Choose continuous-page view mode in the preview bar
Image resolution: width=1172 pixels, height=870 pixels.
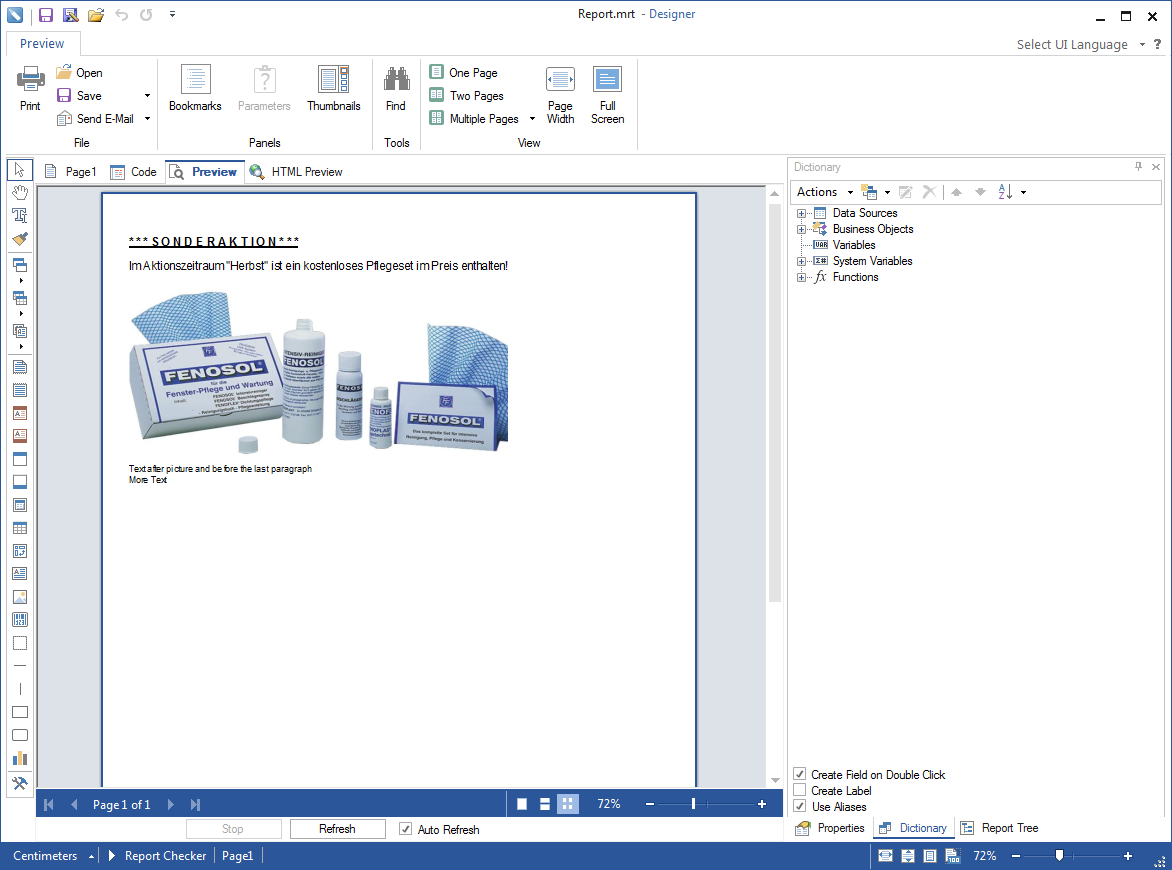pyautogui.click(x=545, y=804)
